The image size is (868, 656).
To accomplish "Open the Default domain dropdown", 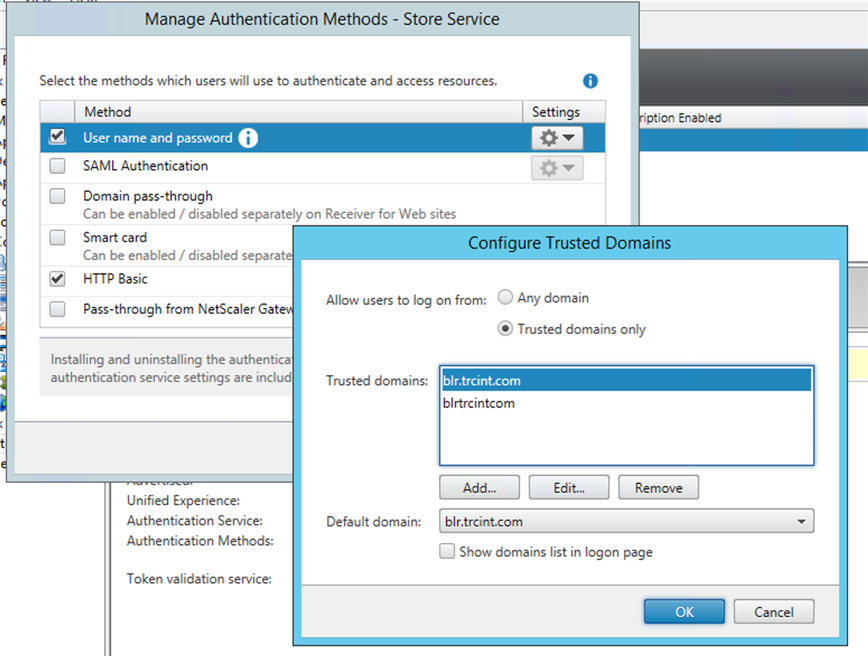I will click(626, 521).
